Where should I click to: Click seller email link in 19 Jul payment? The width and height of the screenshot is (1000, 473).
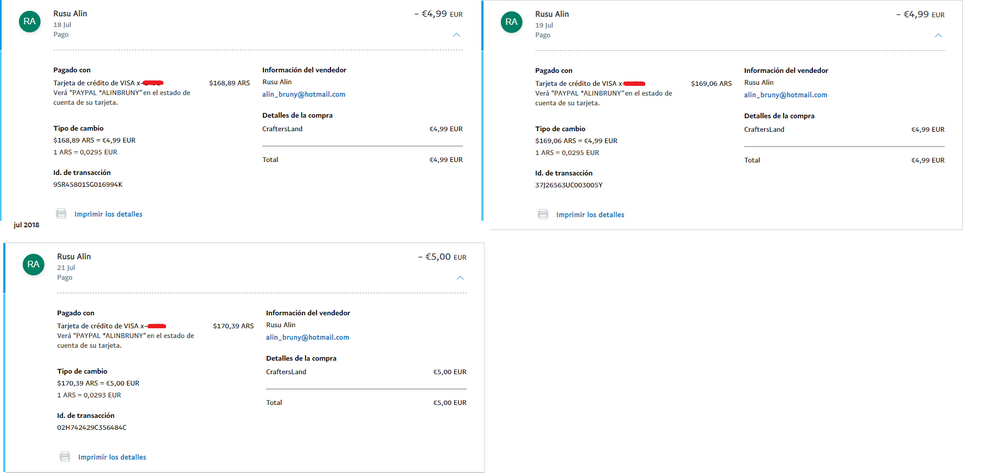[x=785, y=94]
